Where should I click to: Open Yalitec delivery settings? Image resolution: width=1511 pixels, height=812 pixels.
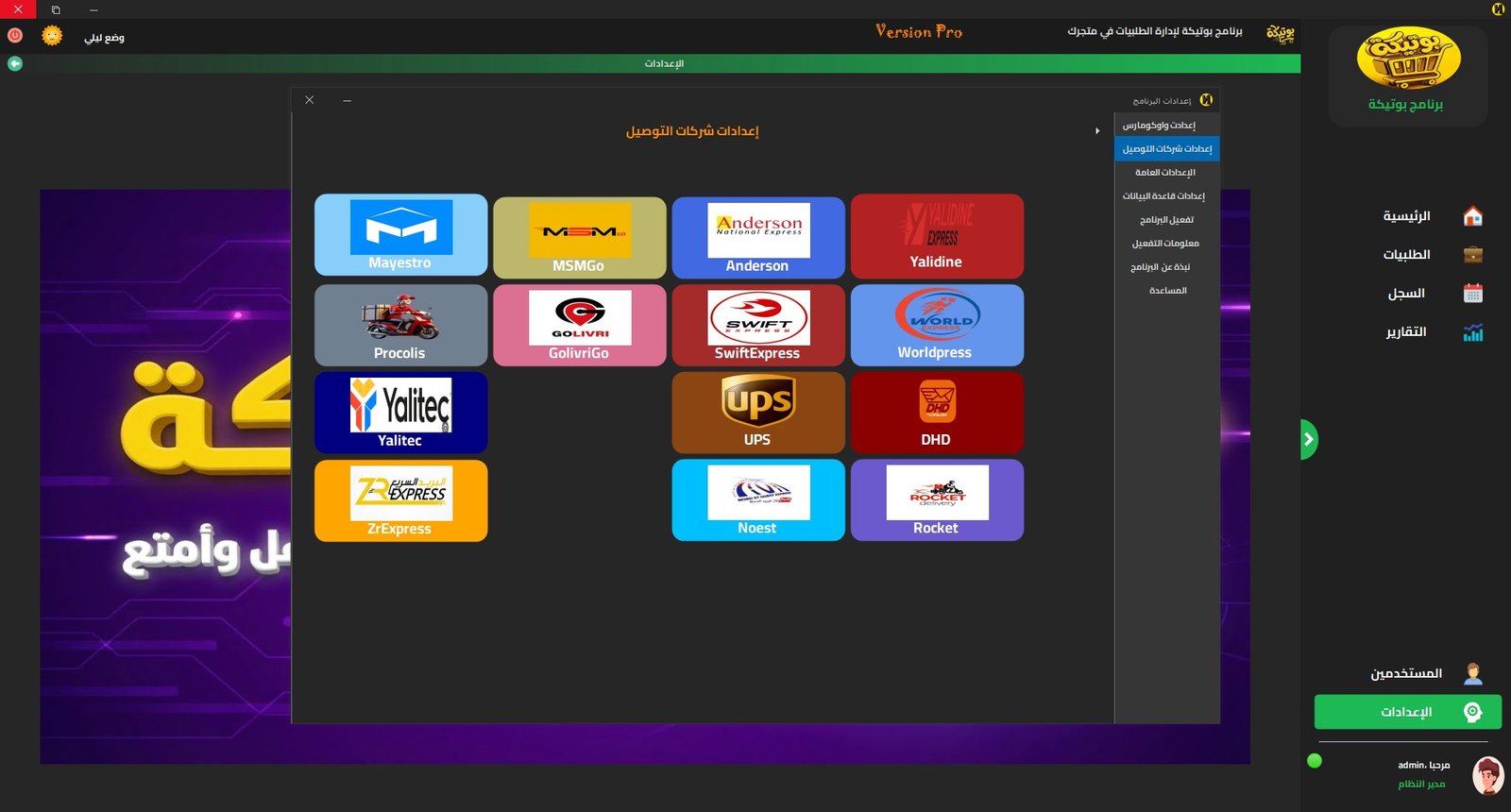pos(400,413)
